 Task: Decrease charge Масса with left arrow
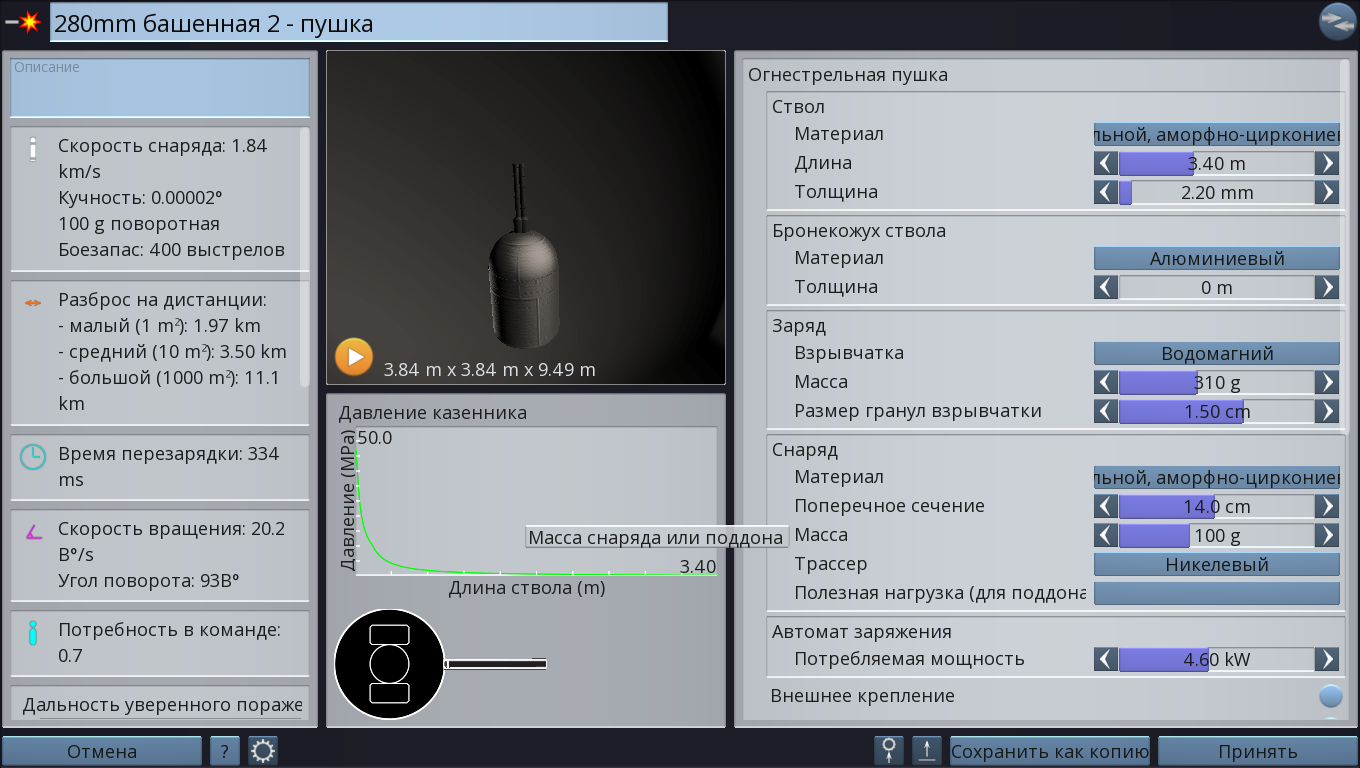(1105, 382)
